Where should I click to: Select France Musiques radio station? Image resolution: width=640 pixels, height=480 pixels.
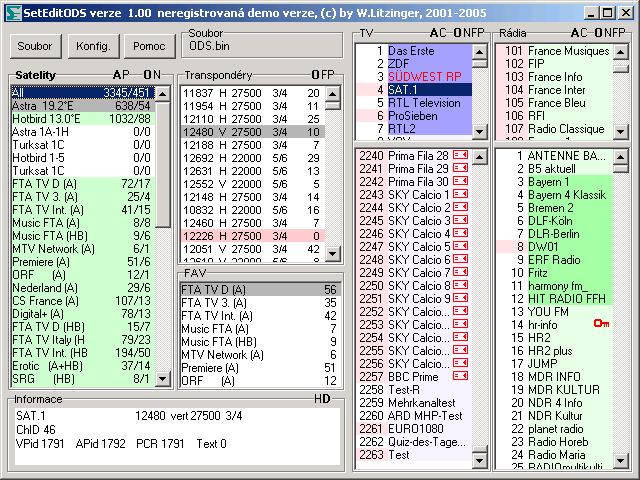pos(554,51)
